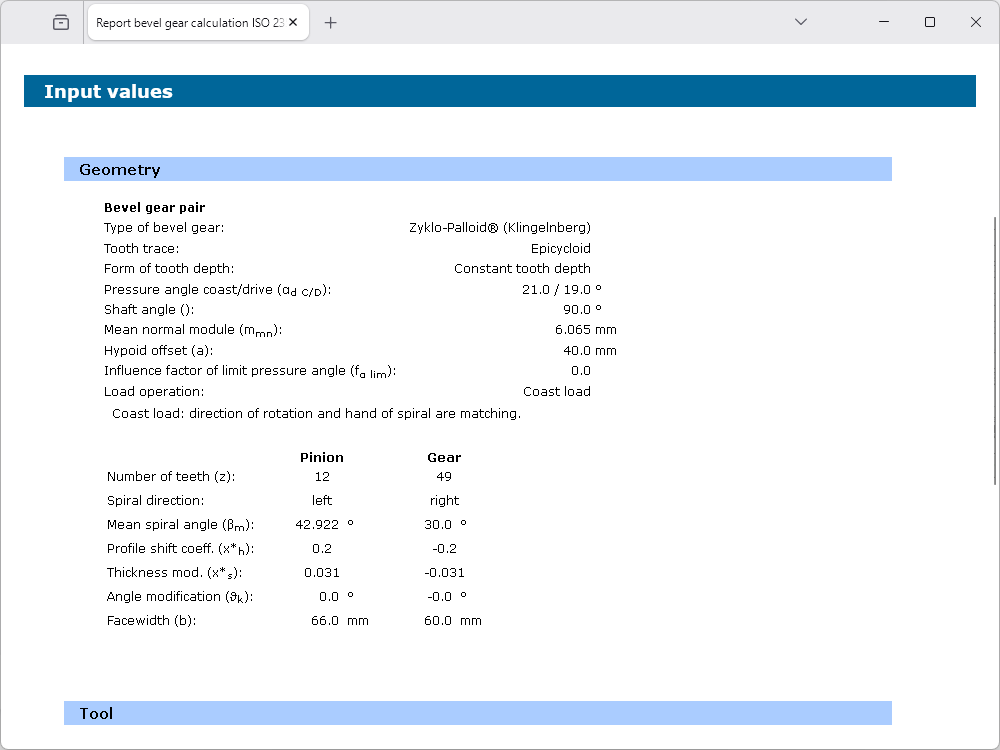Click the Zyklo-Palloid (Klingelnberg) gear type value
Screen dimensions: 1000x750
tap(499, 228)
